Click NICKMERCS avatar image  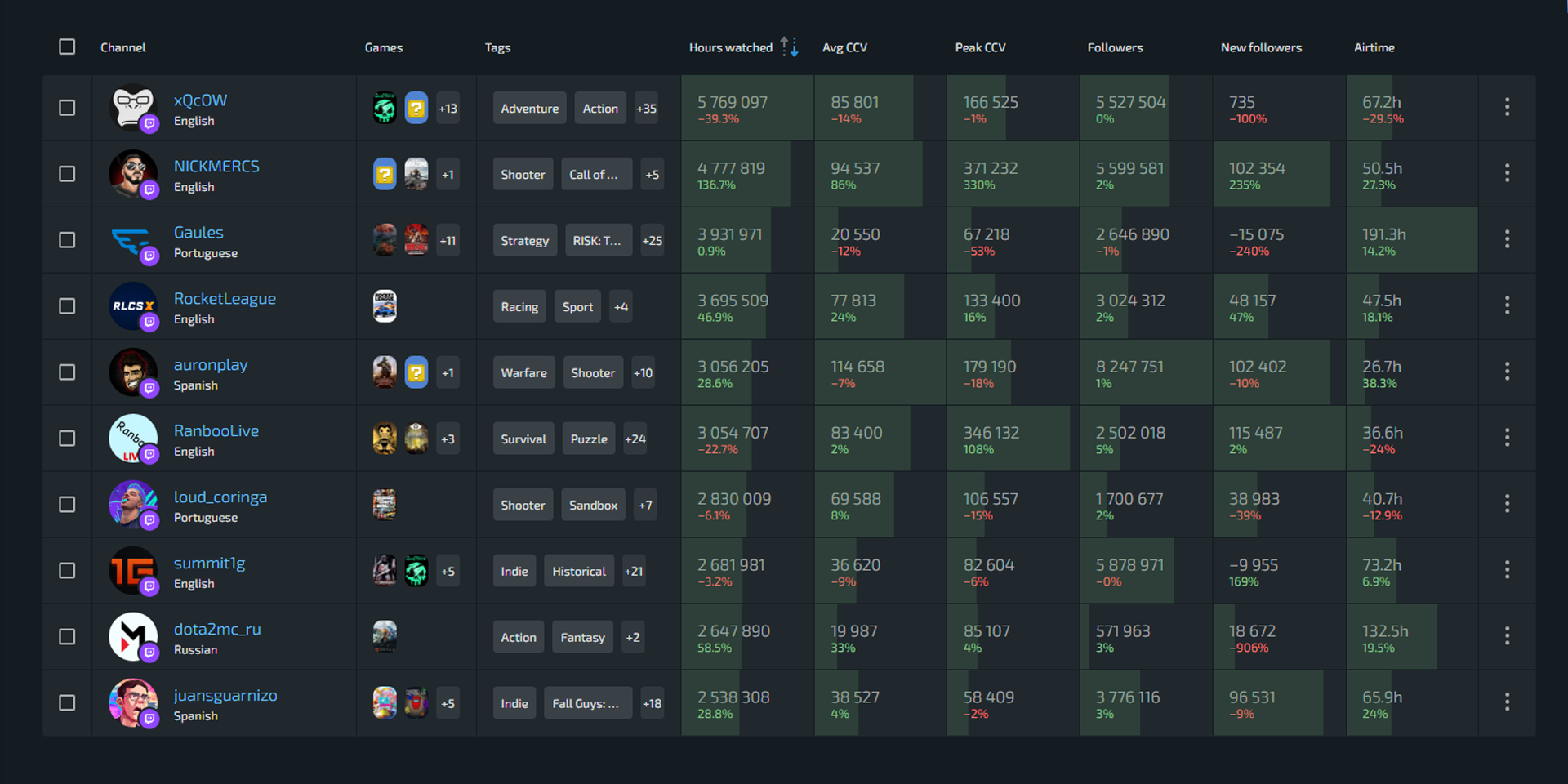coord(133,174)
